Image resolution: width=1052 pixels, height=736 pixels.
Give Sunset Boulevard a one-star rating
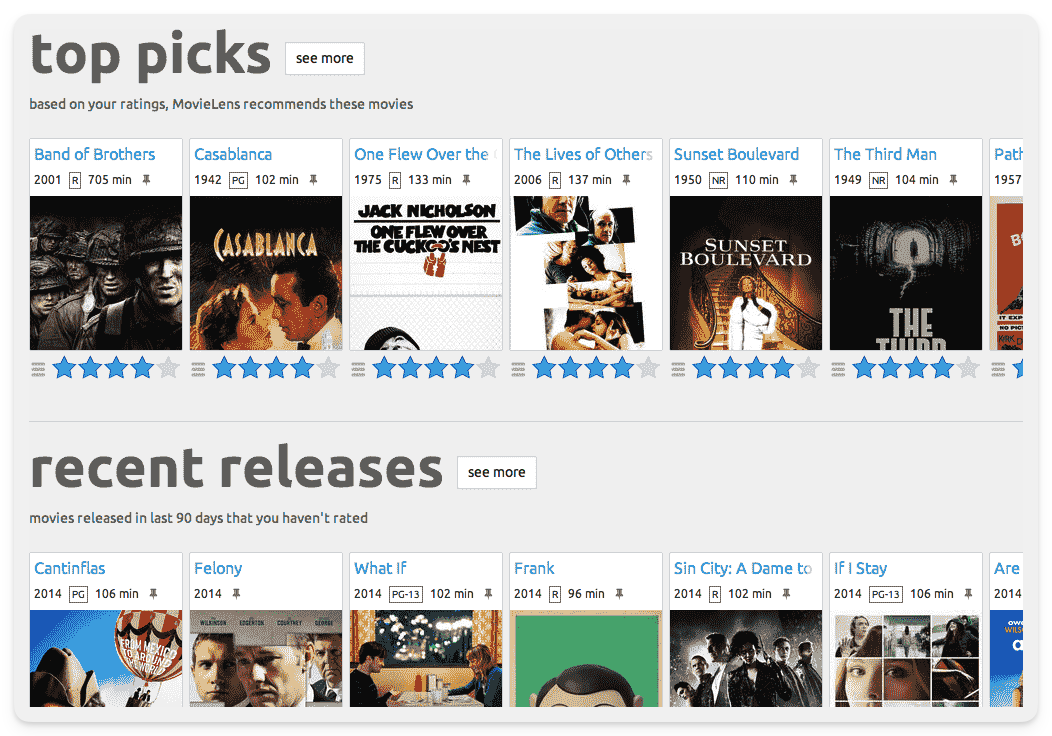click(x=704, y=368)
